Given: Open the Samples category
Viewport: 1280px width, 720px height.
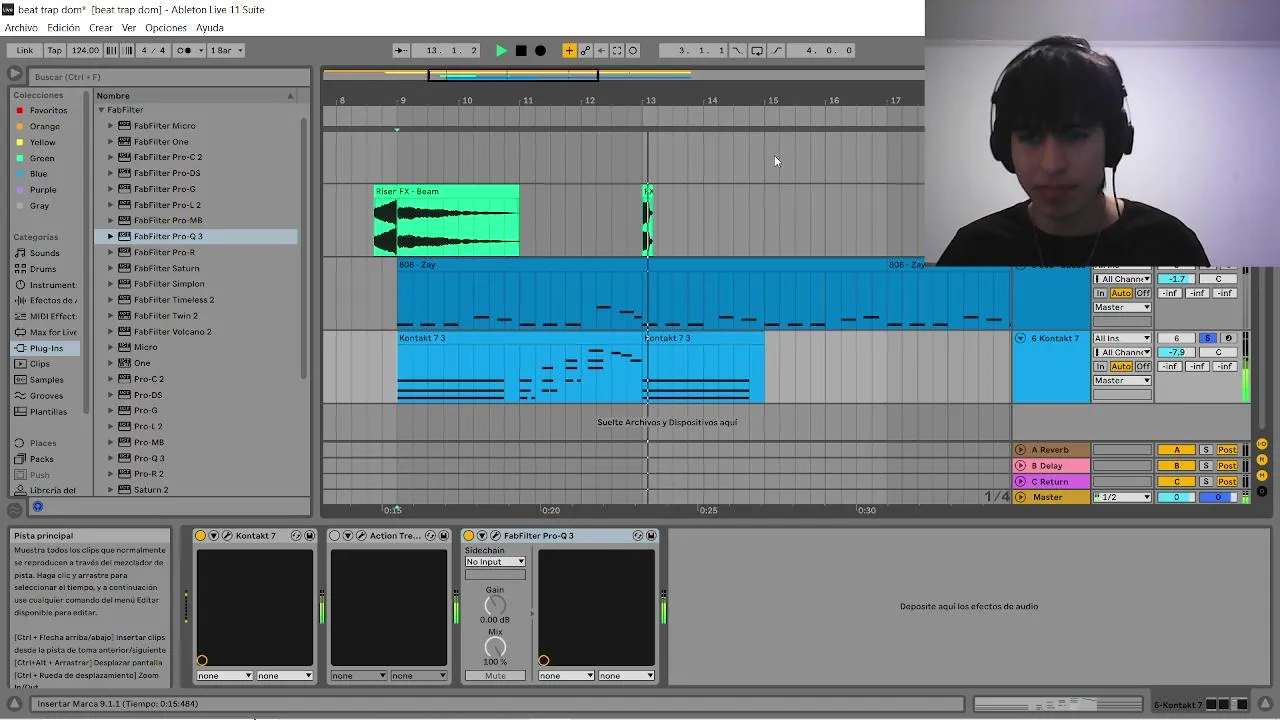Looking at the screenshot, I should click(46, 380).
